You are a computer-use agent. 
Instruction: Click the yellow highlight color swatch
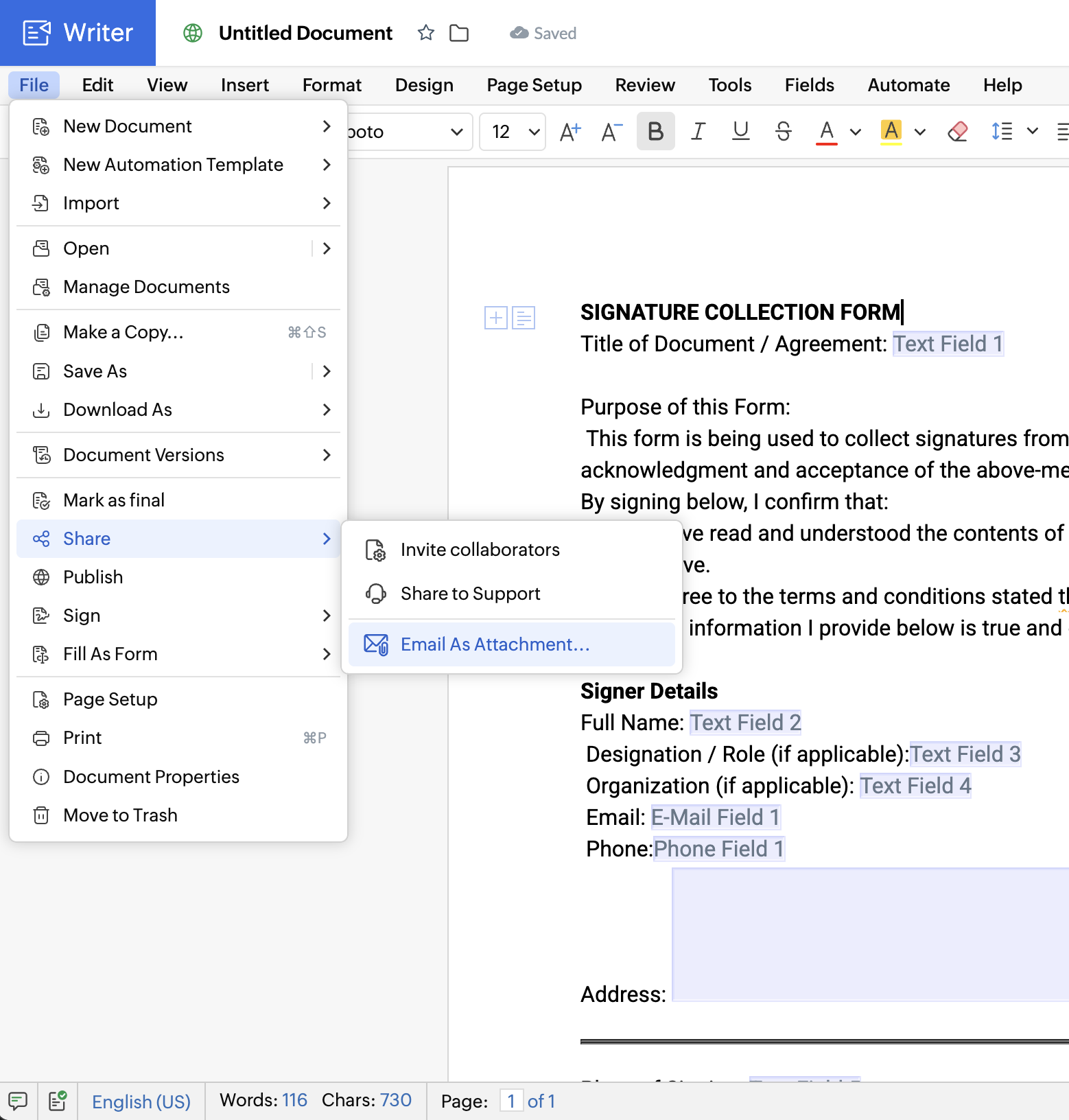[x=891, y=131]
